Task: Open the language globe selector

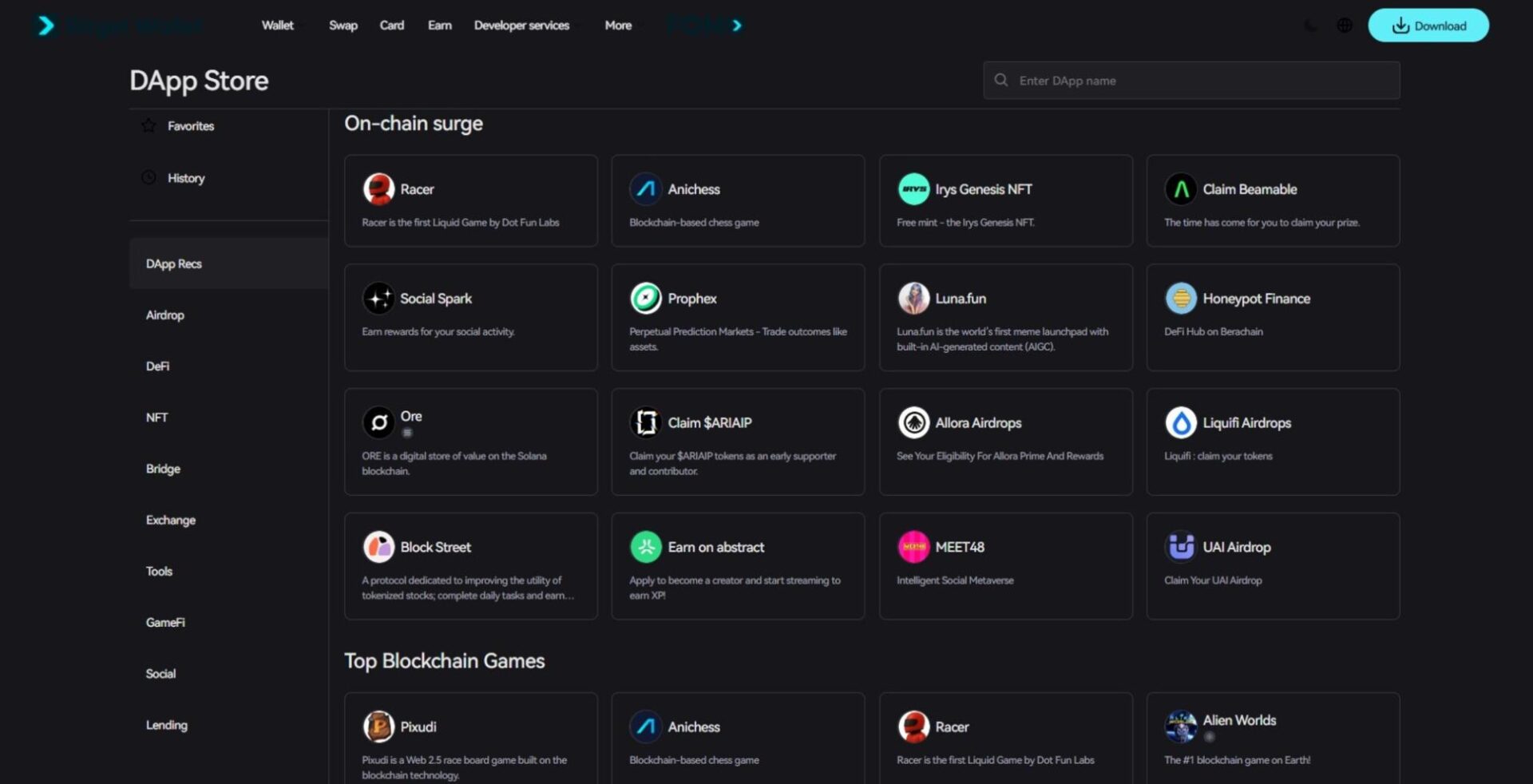Action: [x=1345, y=25]
